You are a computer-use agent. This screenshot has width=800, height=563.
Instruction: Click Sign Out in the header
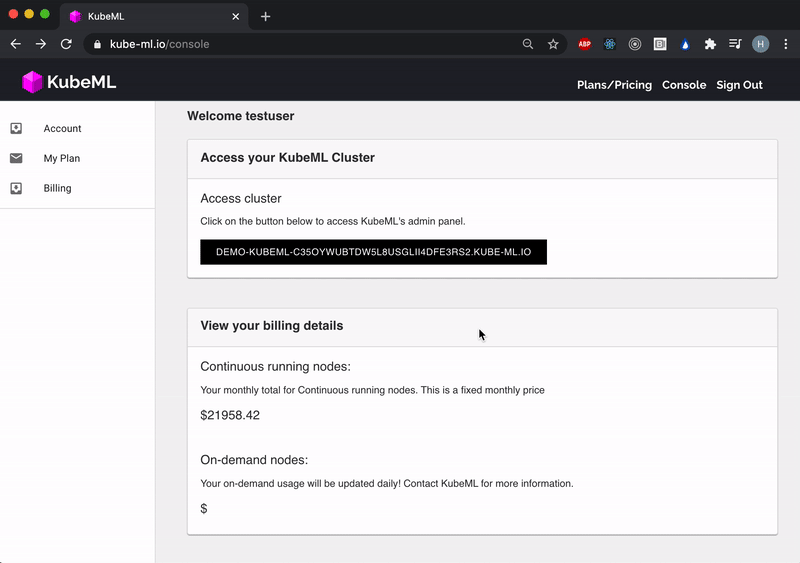[739, 85]
